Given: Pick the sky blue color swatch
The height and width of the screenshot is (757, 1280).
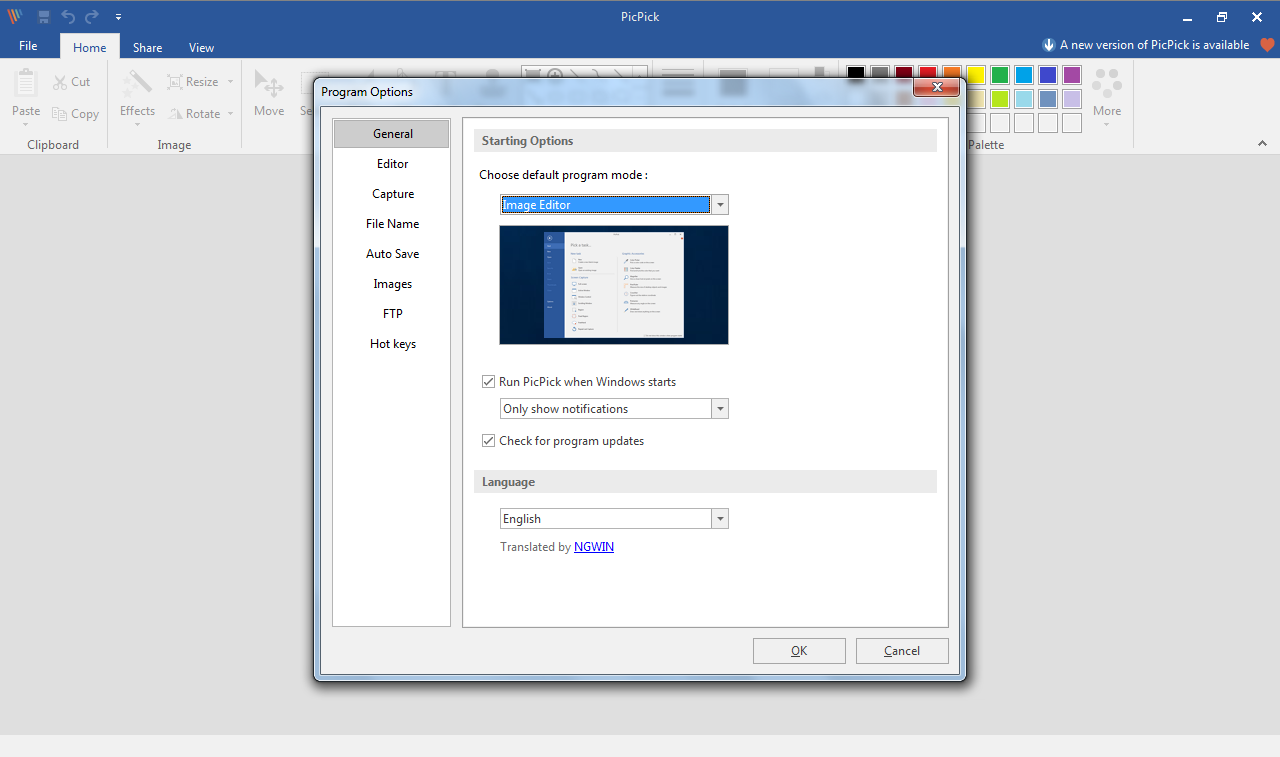Looking at the screenshot, I should (x=1023, y=75).
